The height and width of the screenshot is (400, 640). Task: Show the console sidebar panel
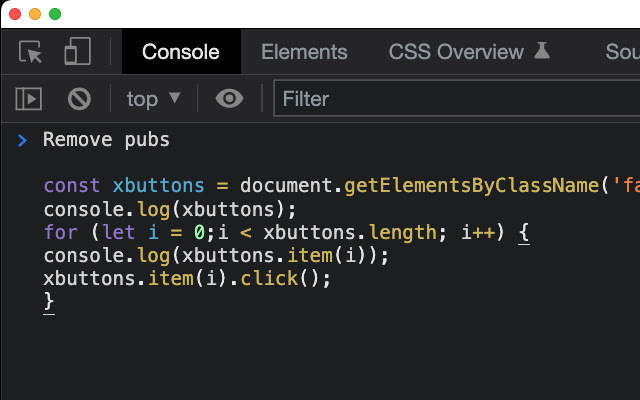click(28, 99)
